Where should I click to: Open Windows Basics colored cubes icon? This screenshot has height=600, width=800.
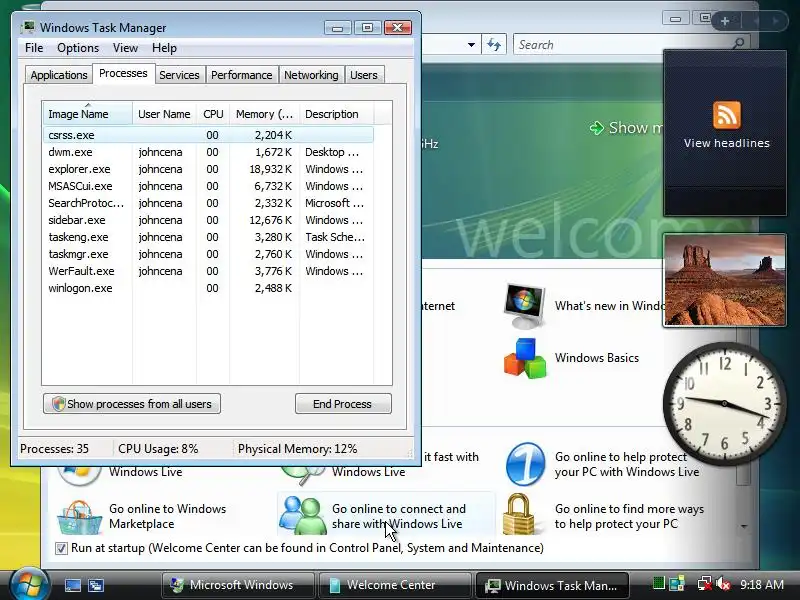[x=524, y=358]
